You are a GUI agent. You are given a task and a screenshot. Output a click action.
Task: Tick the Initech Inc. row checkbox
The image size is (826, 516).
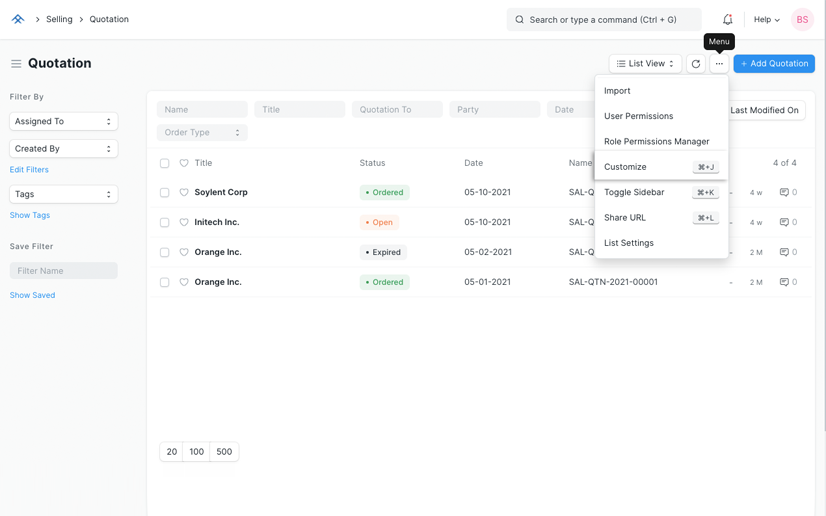(x=165, y=222)
